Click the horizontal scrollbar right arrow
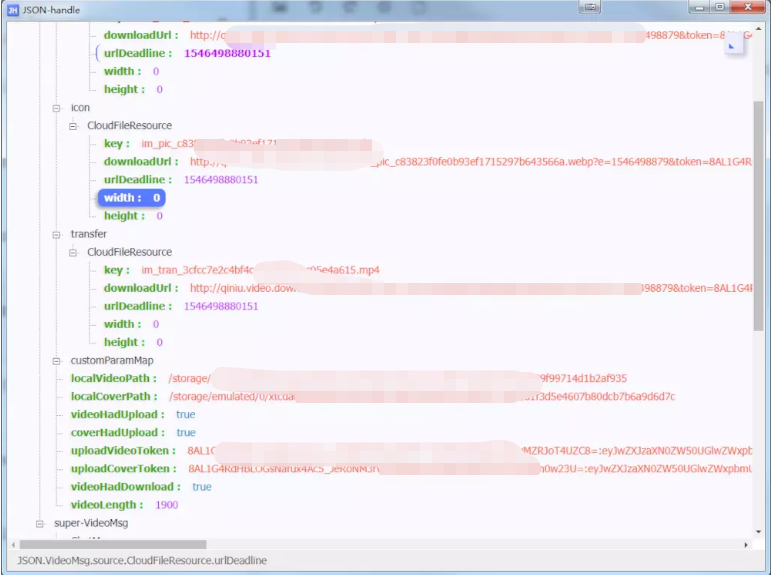The height and width of the screenshot is (575, 773). click(746, 545)
